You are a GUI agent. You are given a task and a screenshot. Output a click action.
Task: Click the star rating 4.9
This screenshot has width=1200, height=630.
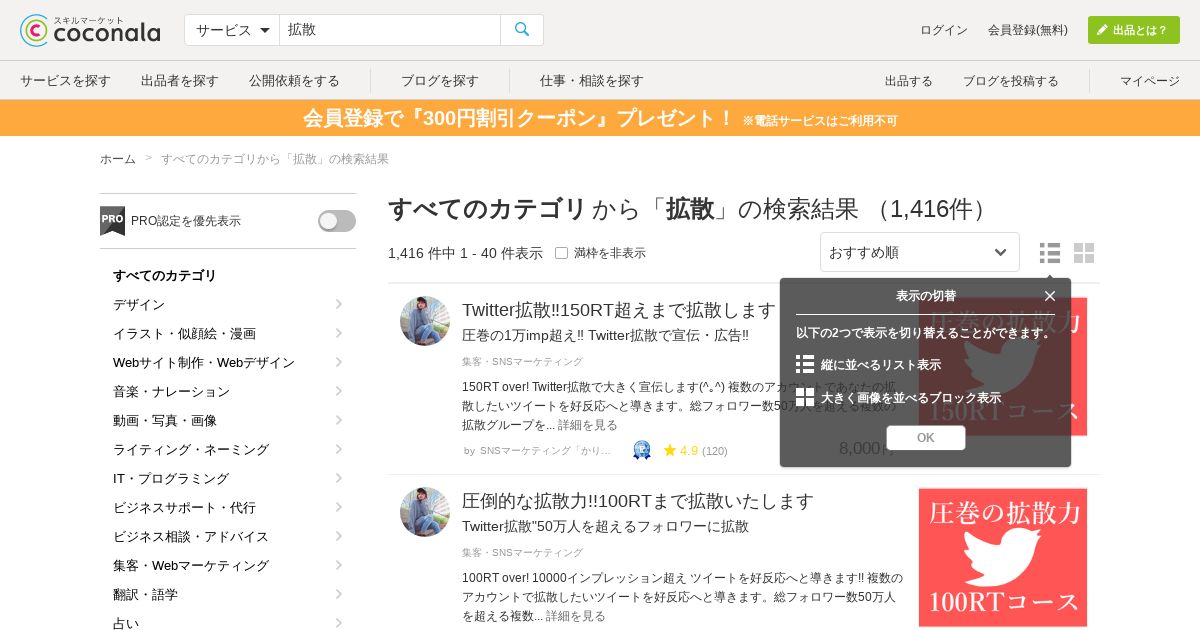pos(681,451)
